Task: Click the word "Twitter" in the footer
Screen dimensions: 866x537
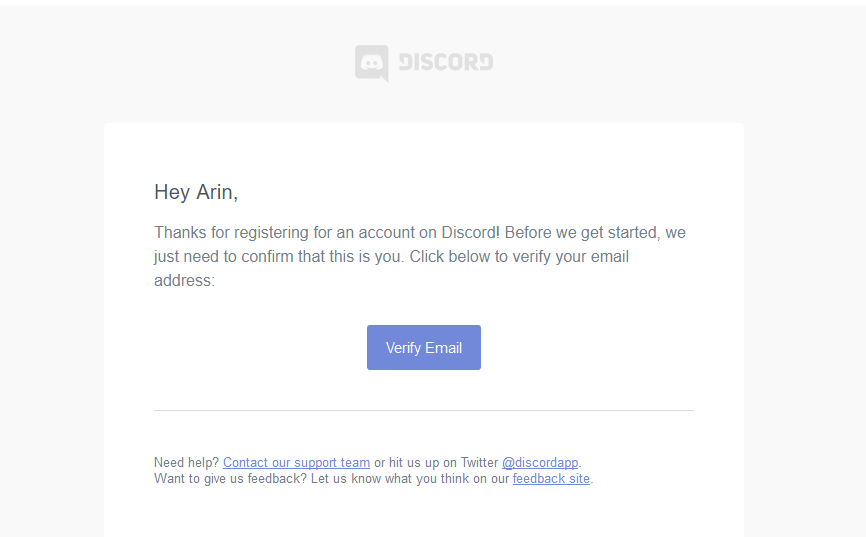Action: click(479, 462)
